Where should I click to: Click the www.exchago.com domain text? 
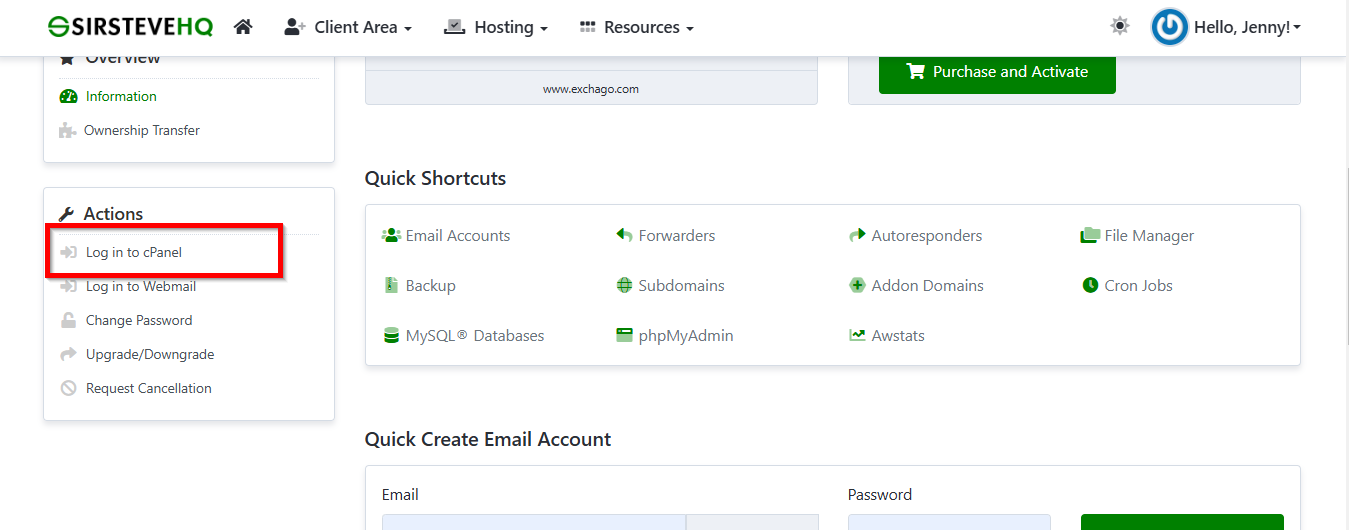click(x=591, y=89)
